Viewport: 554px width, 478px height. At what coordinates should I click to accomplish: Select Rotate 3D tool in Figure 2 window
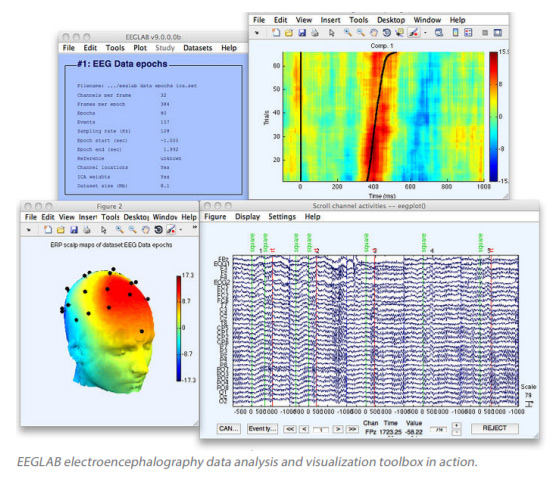pos(158,230)
